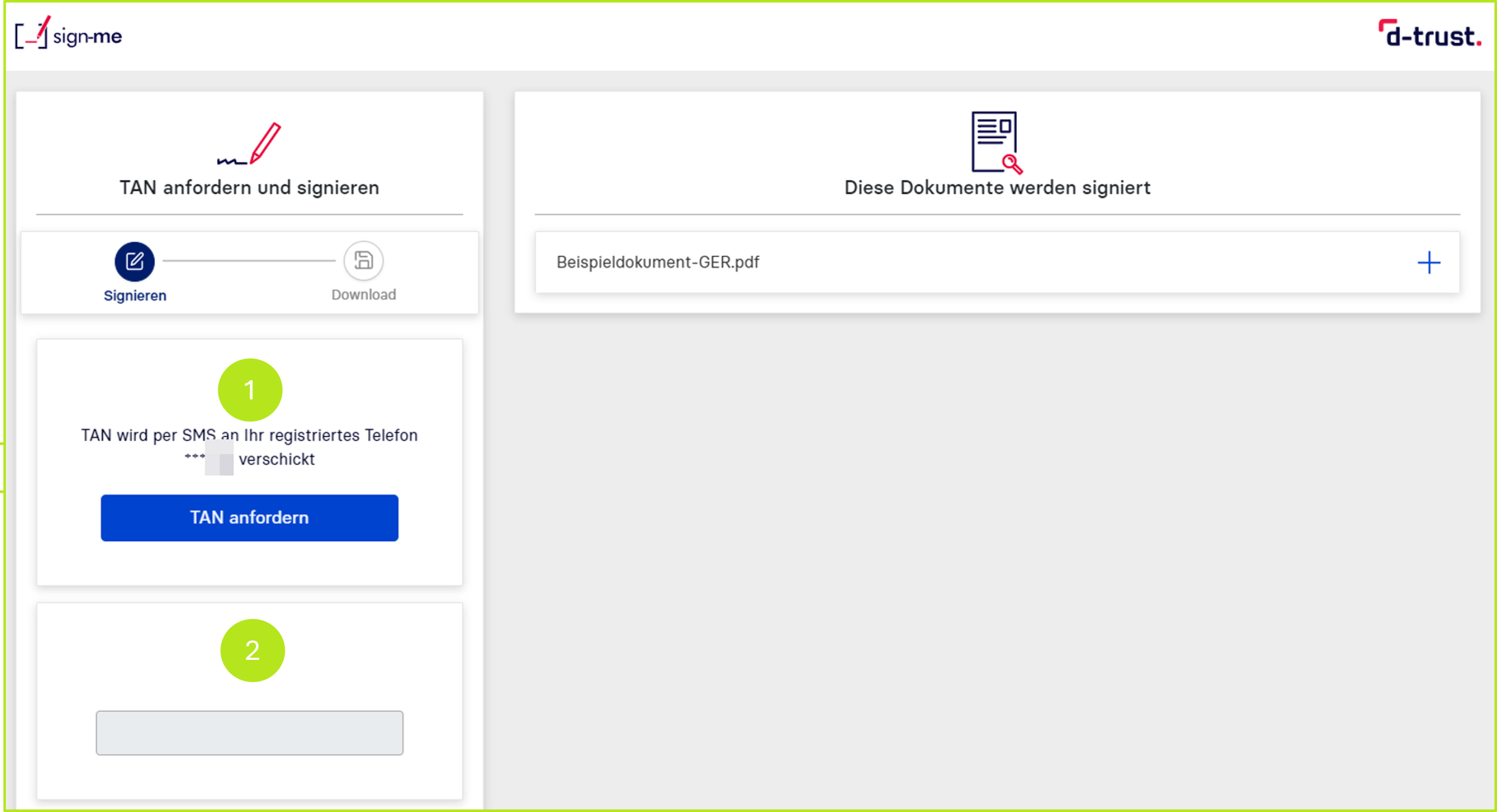The height and width of the screenshot is (812, 1497).
Task: Click the masked phone number text
Action: 208,458
